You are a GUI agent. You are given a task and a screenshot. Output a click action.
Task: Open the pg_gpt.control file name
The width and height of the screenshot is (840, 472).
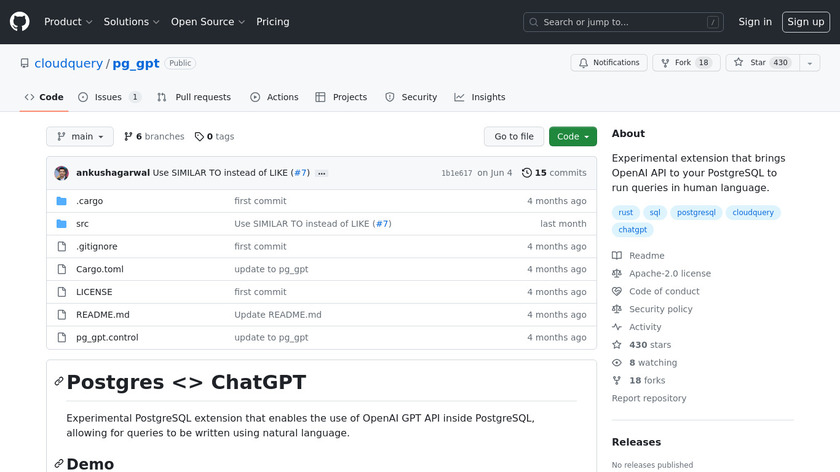click(x=107, y=338)
